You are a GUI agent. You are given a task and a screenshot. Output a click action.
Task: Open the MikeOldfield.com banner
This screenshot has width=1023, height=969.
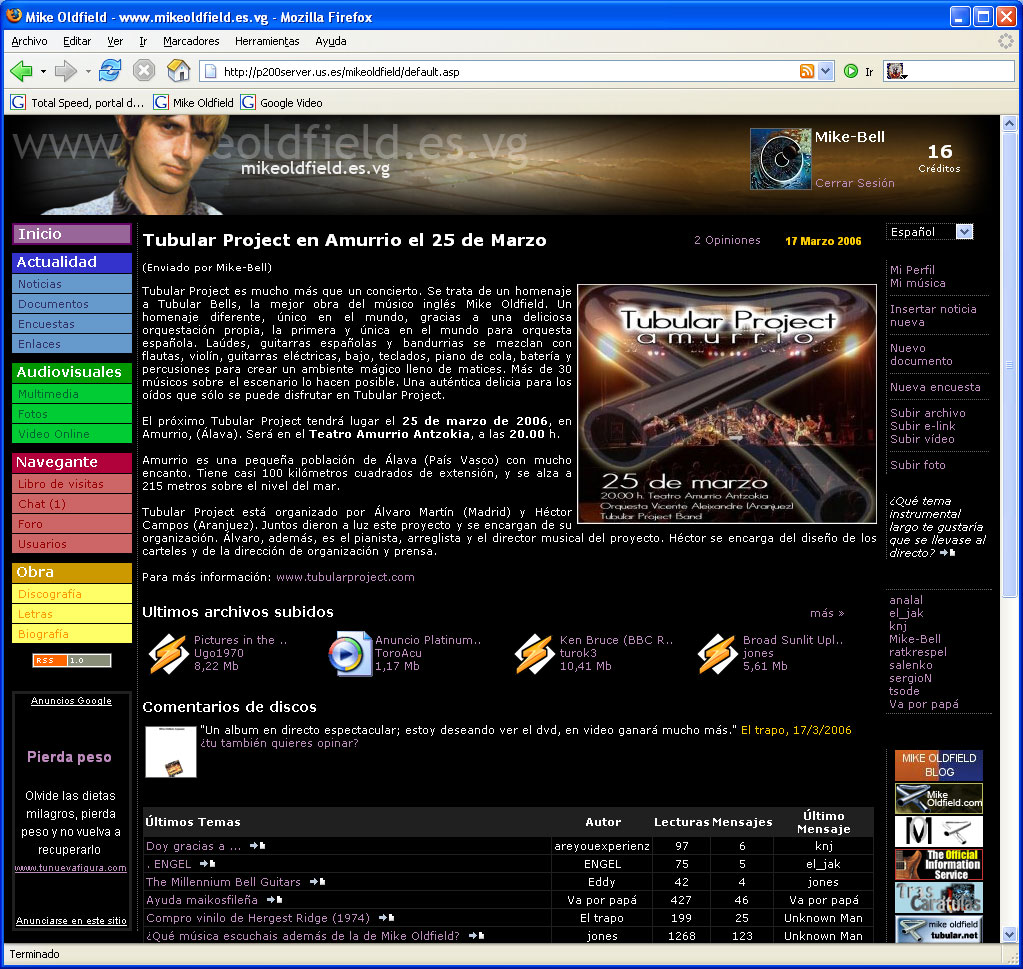click(939, 798)
